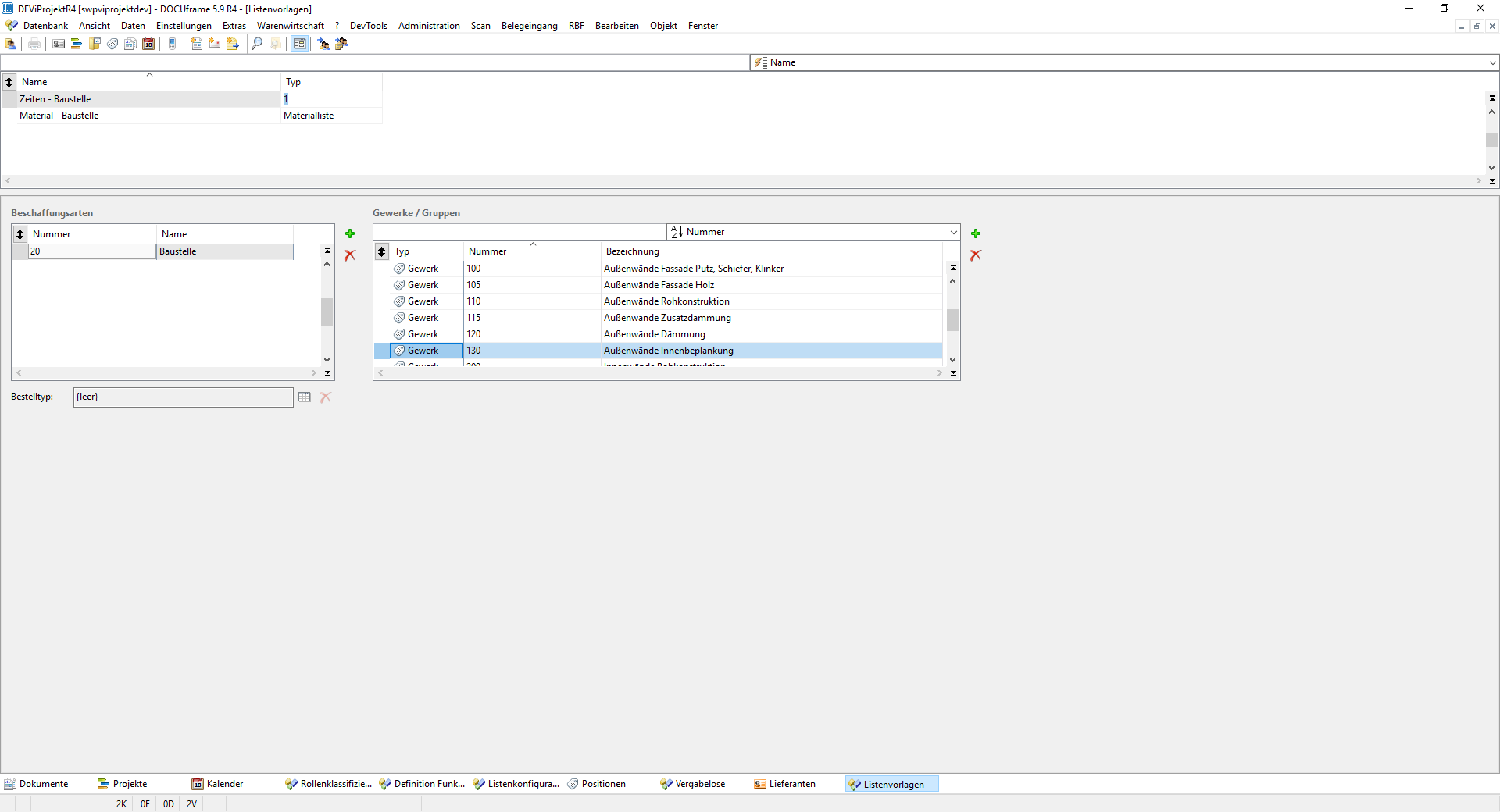The image size is (1500, 812).
Task: Open the Ansicht menu
Action: coord(95,26)
